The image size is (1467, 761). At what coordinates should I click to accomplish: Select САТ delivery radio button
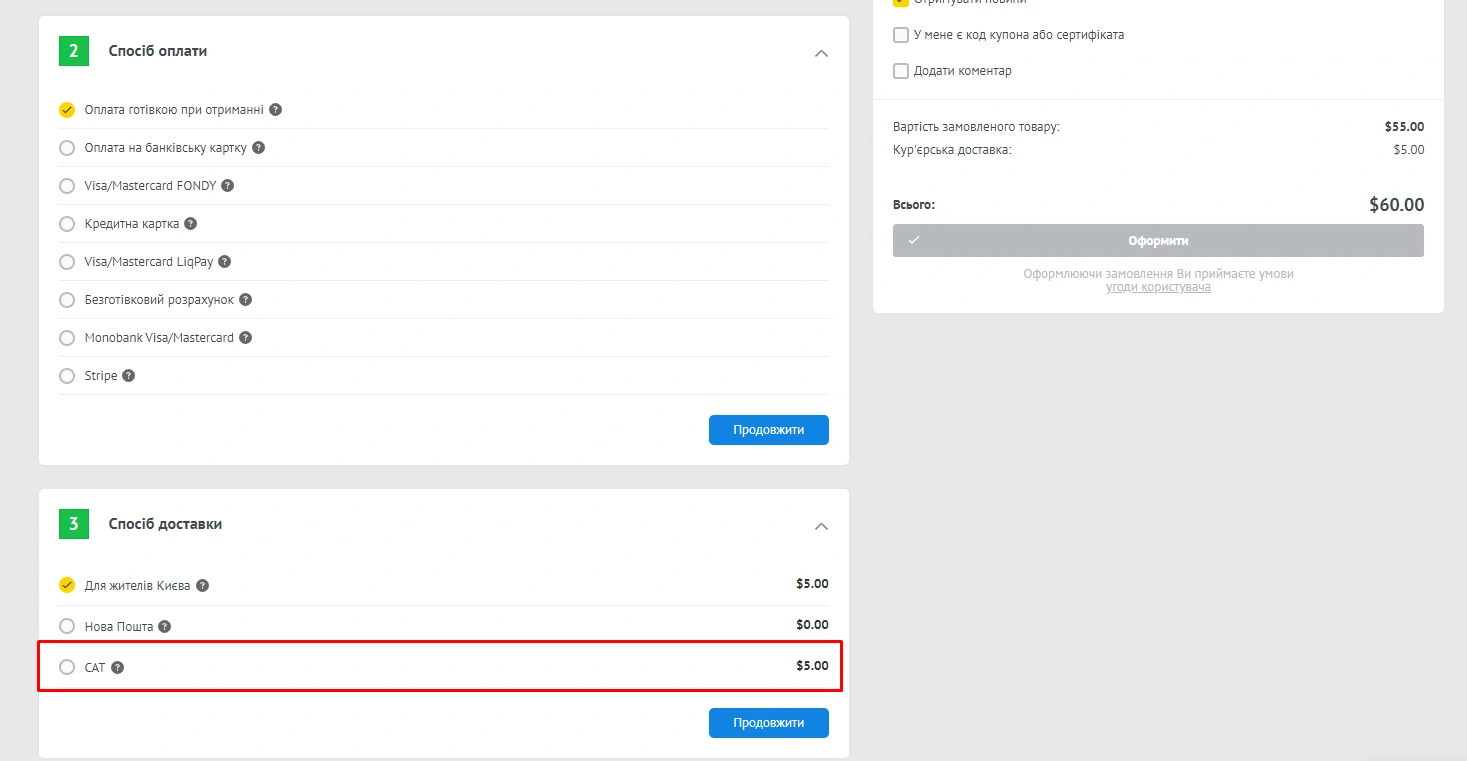pyautogui.click(x=67, y=667)
